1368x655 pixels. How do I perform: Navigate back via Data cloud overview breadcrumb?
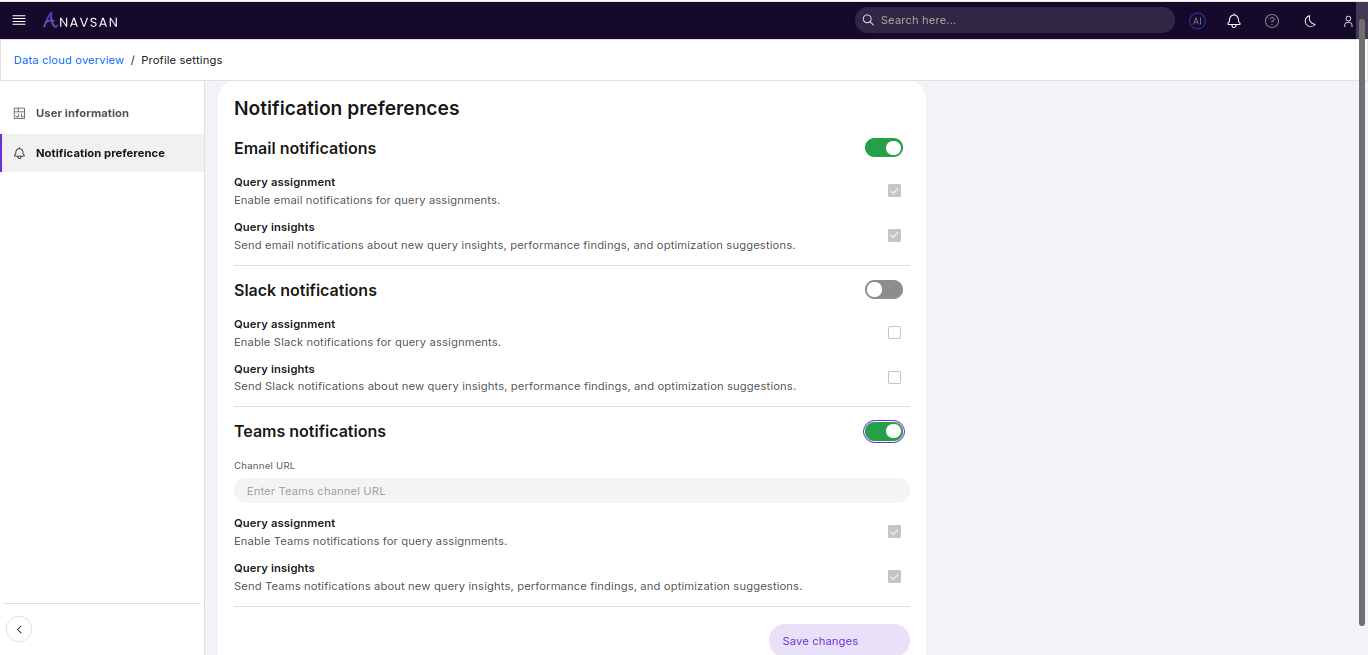pos(68,60)
